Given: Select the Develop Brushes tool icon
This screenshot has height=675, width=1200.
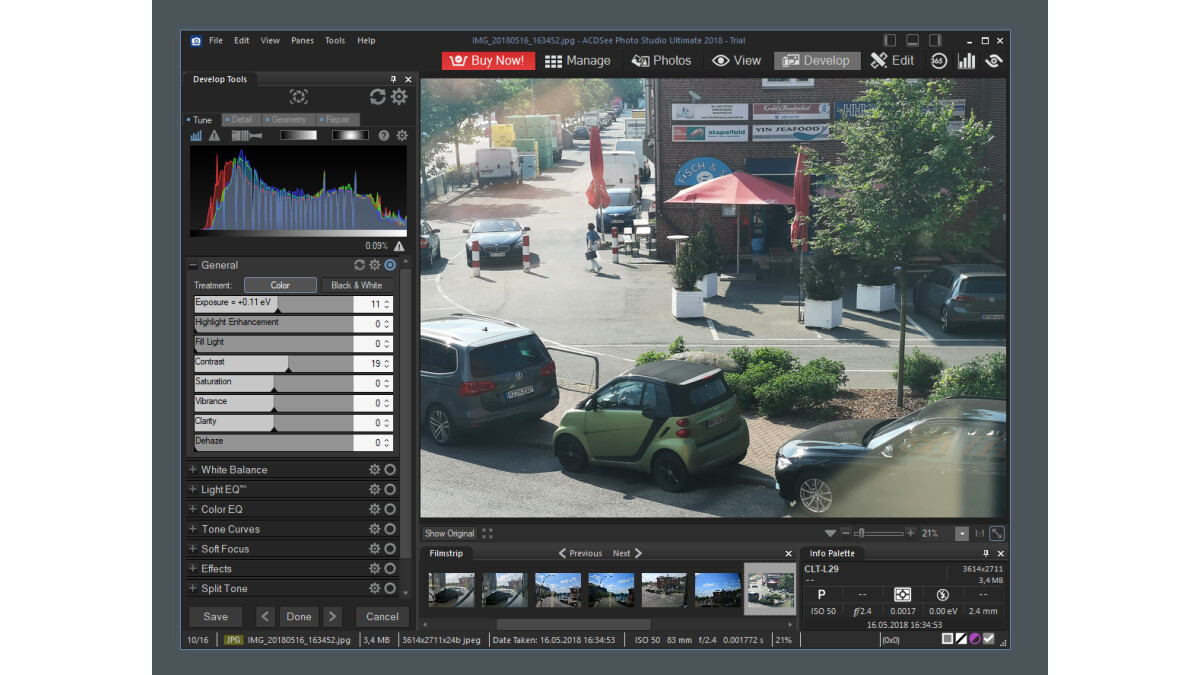Looking at the screenshot, I should point(247,135).
